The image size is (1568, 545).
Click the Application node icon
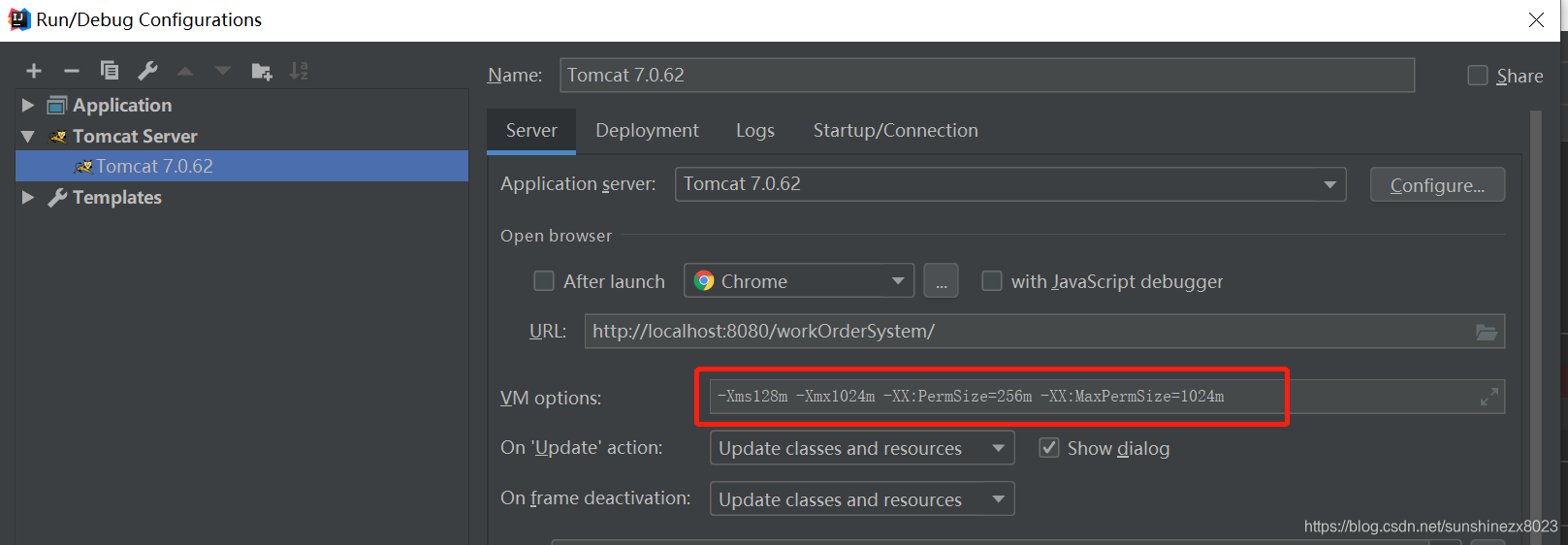tap(57, 105)
